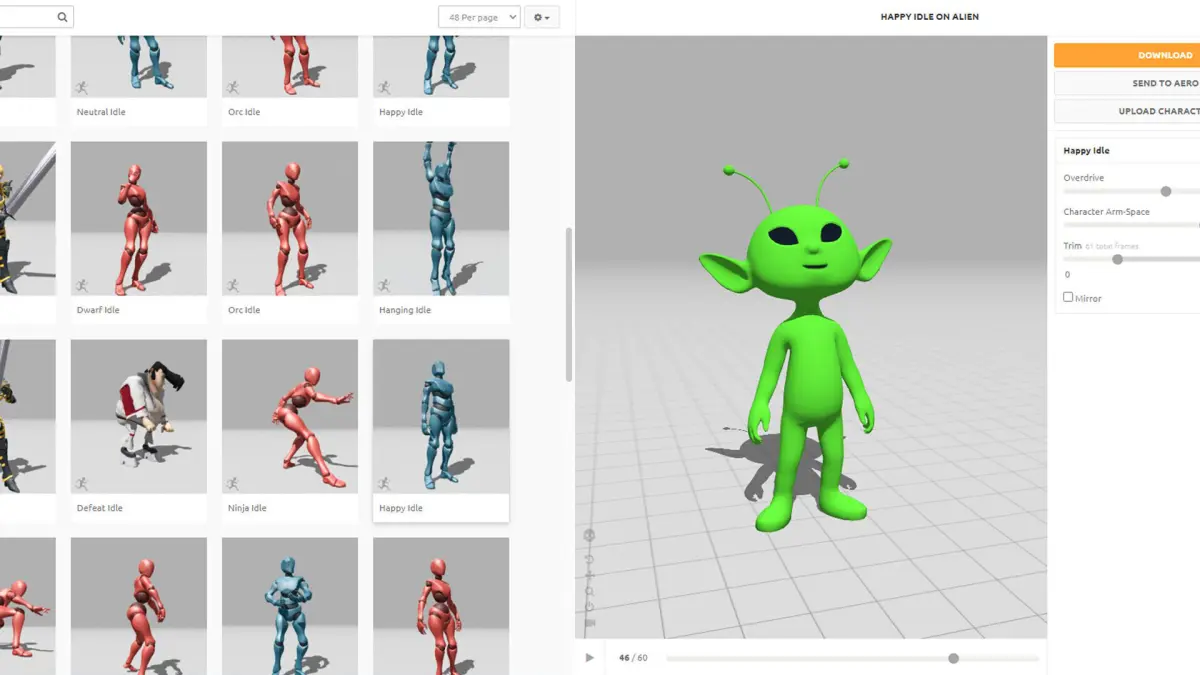Click the magnifier icon in the search box
The image size is (1200, 675).
62,17
